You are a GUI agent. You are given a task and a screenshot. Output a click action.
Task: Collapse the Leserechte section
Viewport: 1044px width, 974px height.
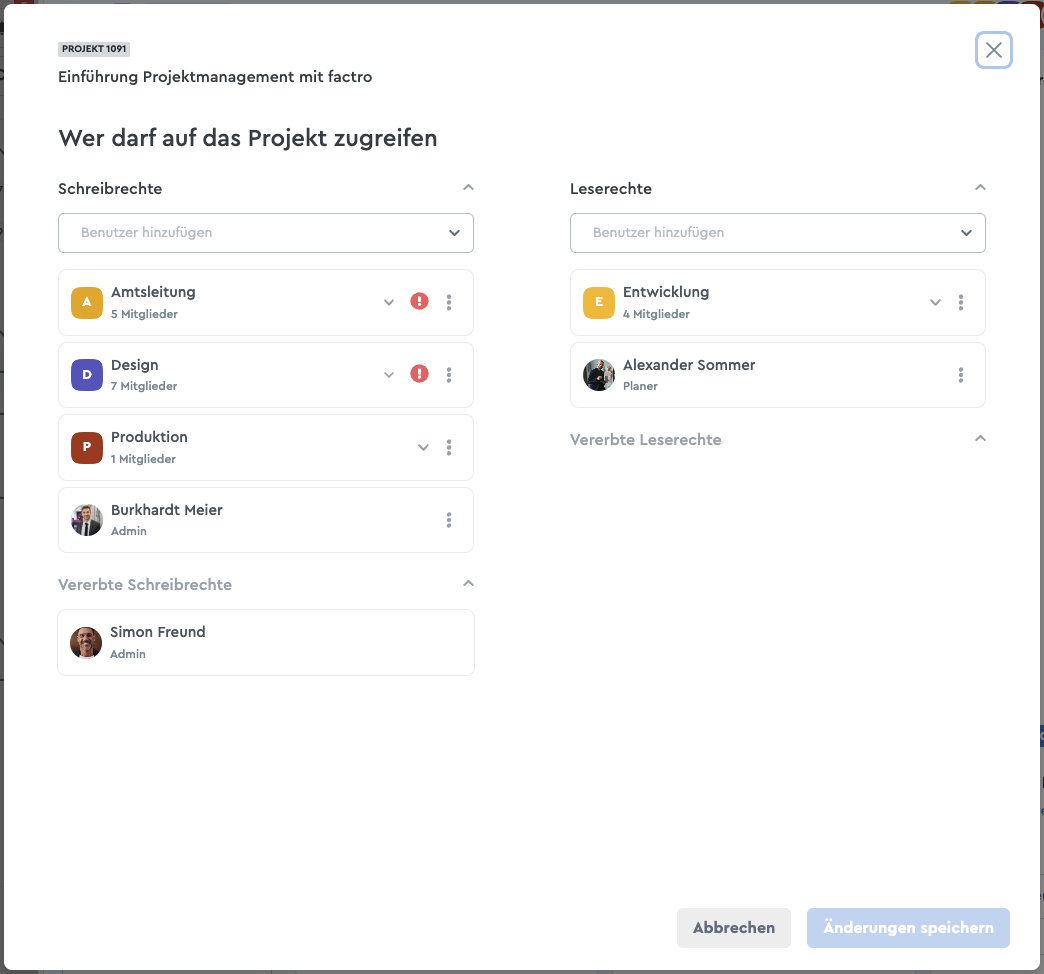[x=980, y=188]
